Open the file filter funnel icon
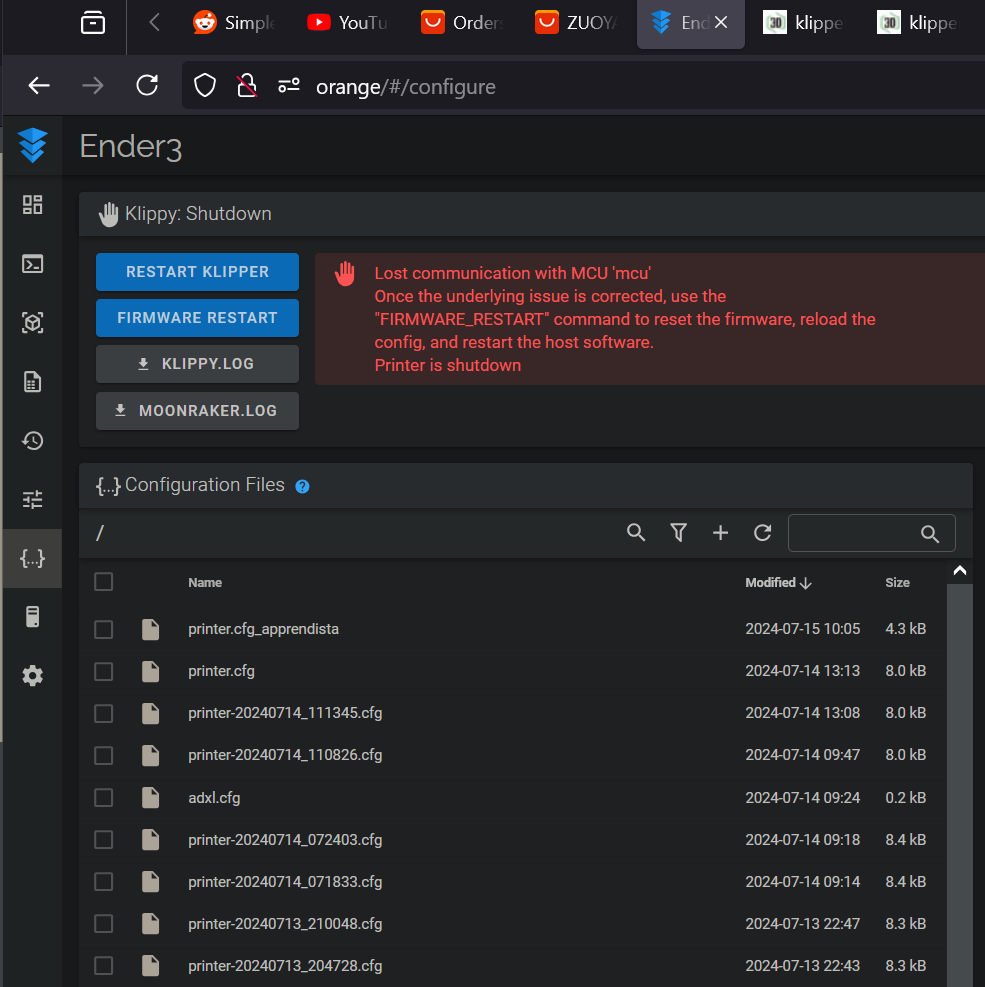The height and width of the screenshot is (987, 985). click(678, 533)
